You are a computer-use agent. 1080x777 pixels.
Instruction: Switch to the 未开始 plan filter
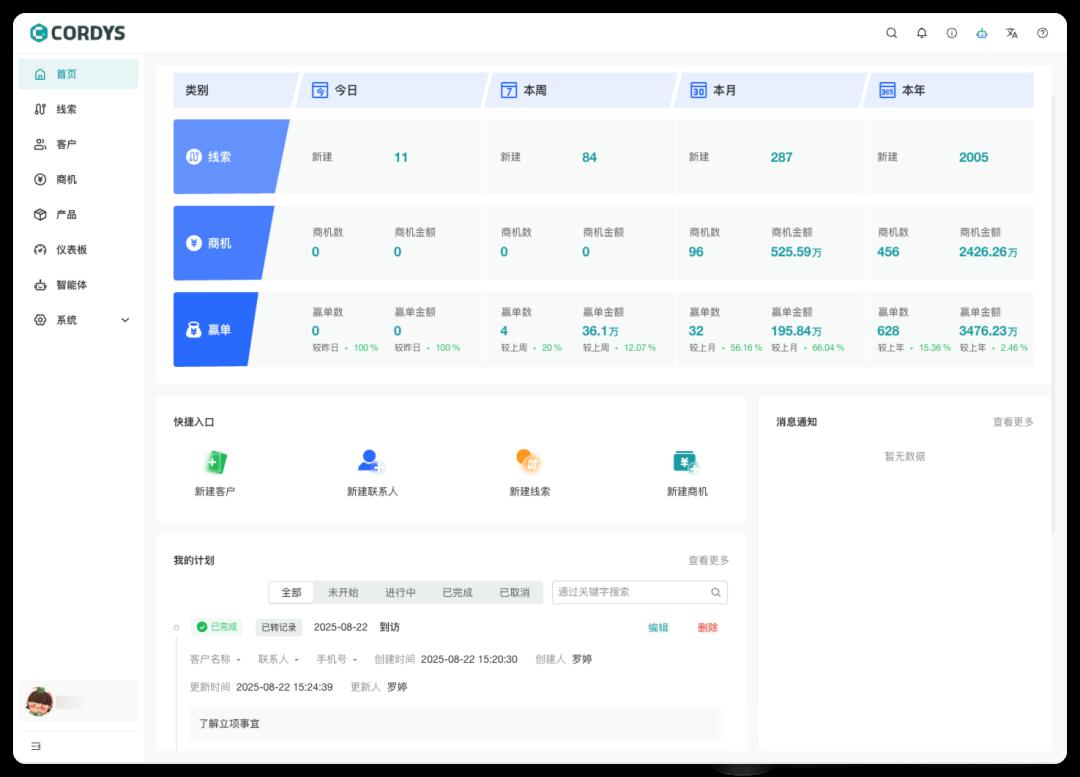(x=344, y=592)
